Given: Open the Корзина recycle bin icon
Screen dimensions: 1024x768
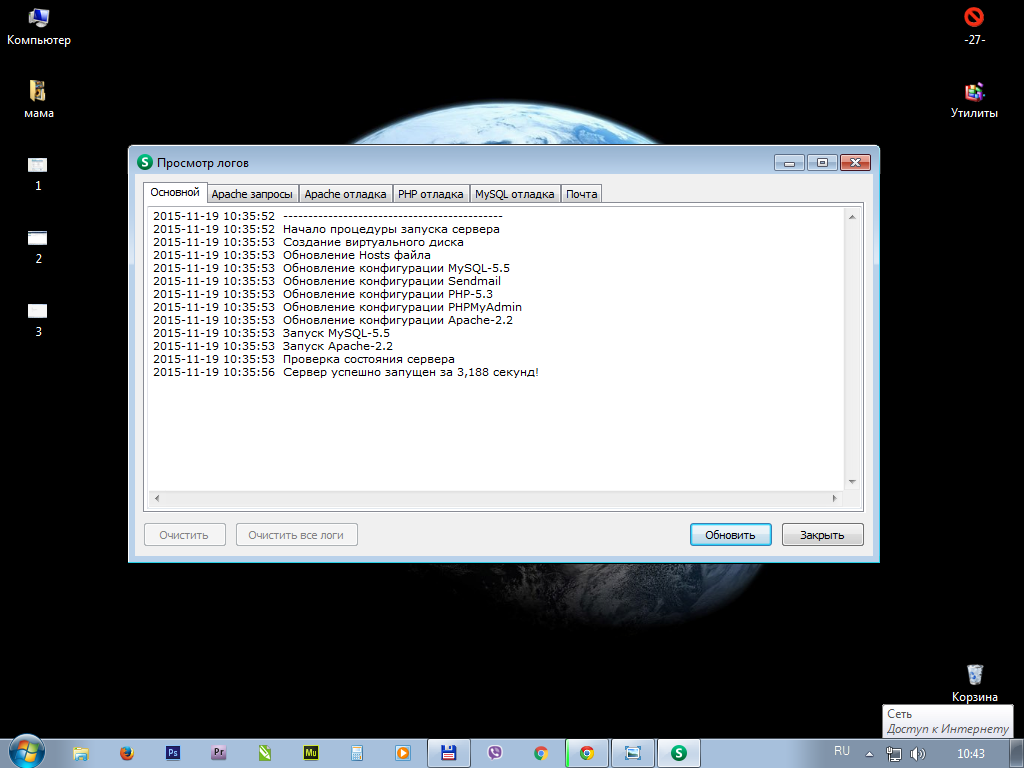Looking at the screenshot, I should click(974, 675).
